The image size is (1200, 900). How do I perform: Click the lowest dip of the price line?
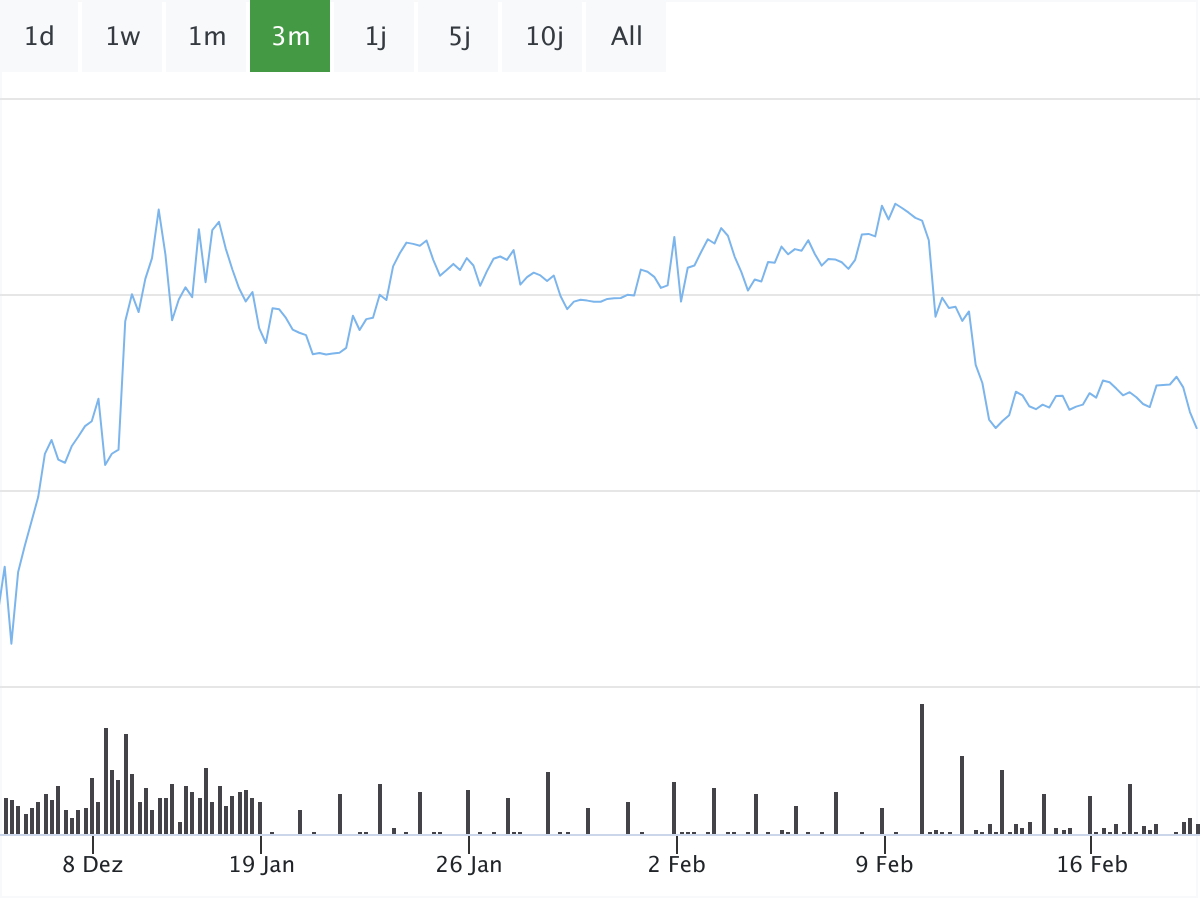pyautogui.click(x=11, y=643)
